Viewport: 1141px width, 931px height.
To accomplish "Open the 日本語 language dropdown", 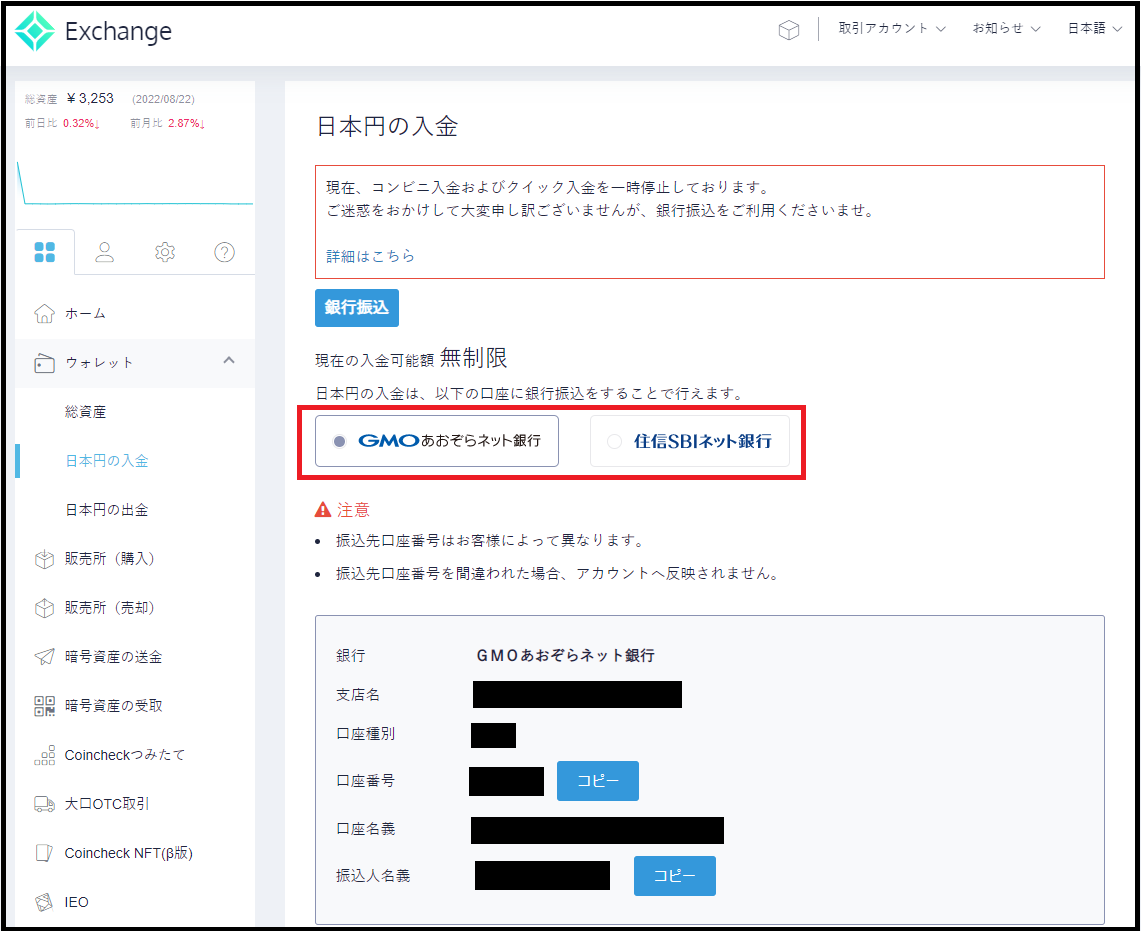I will (1093, 28).
